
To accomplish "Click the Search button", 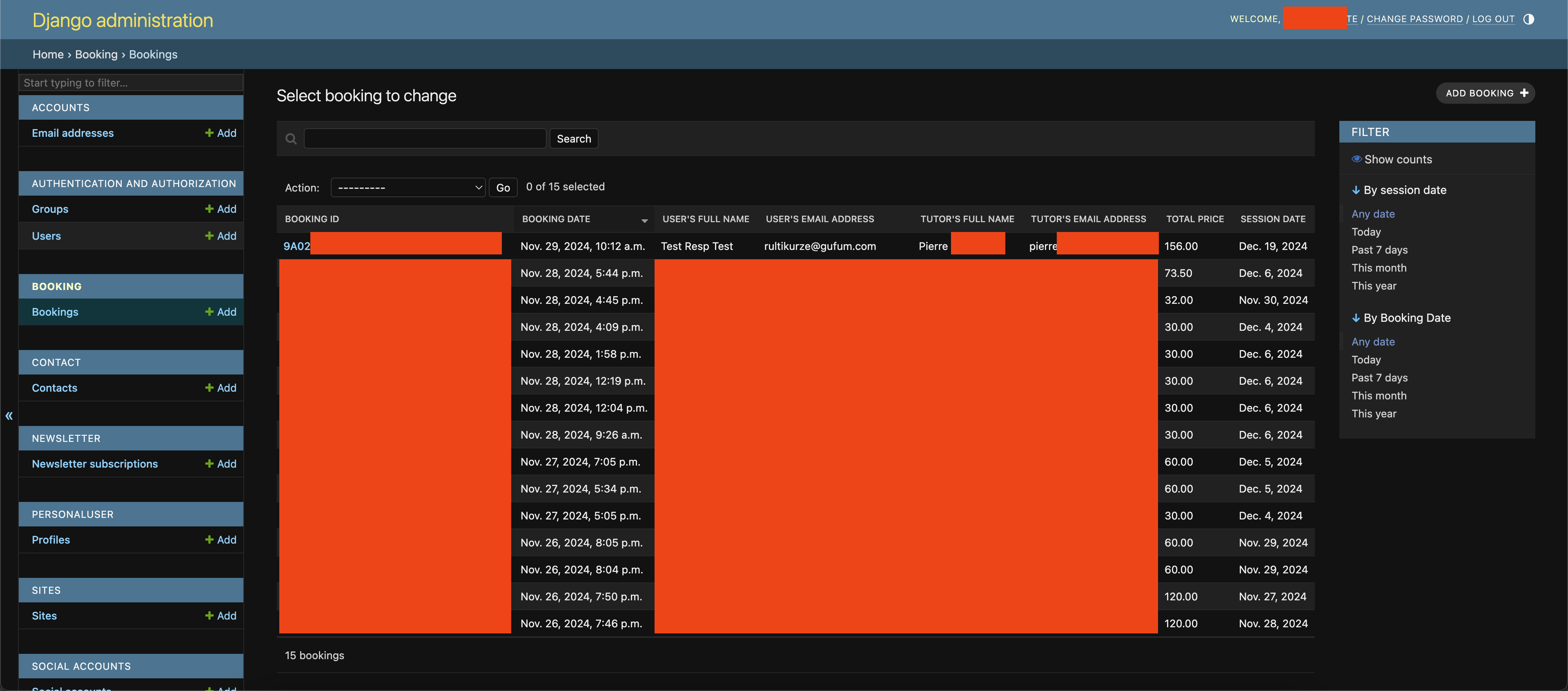I will pyautogui.click(x=573, y=139).
